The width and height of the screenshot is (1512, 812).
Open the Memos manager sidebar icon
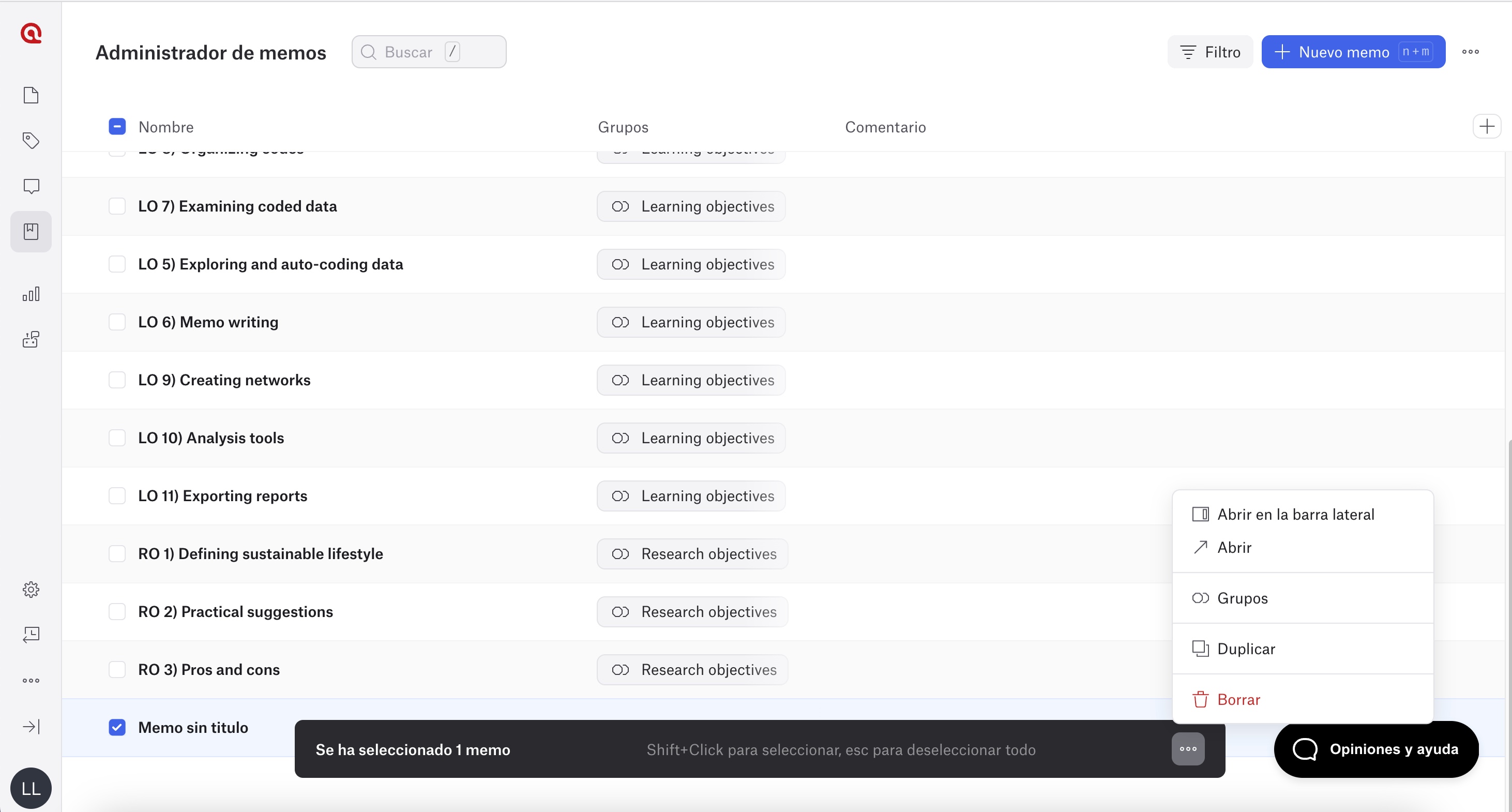[31, 231]
